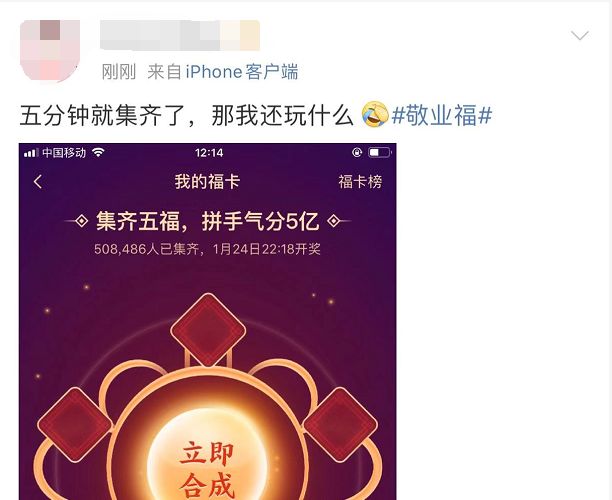
Task: Select the left red fu card diamond
Action: click(x=75, y=425)
